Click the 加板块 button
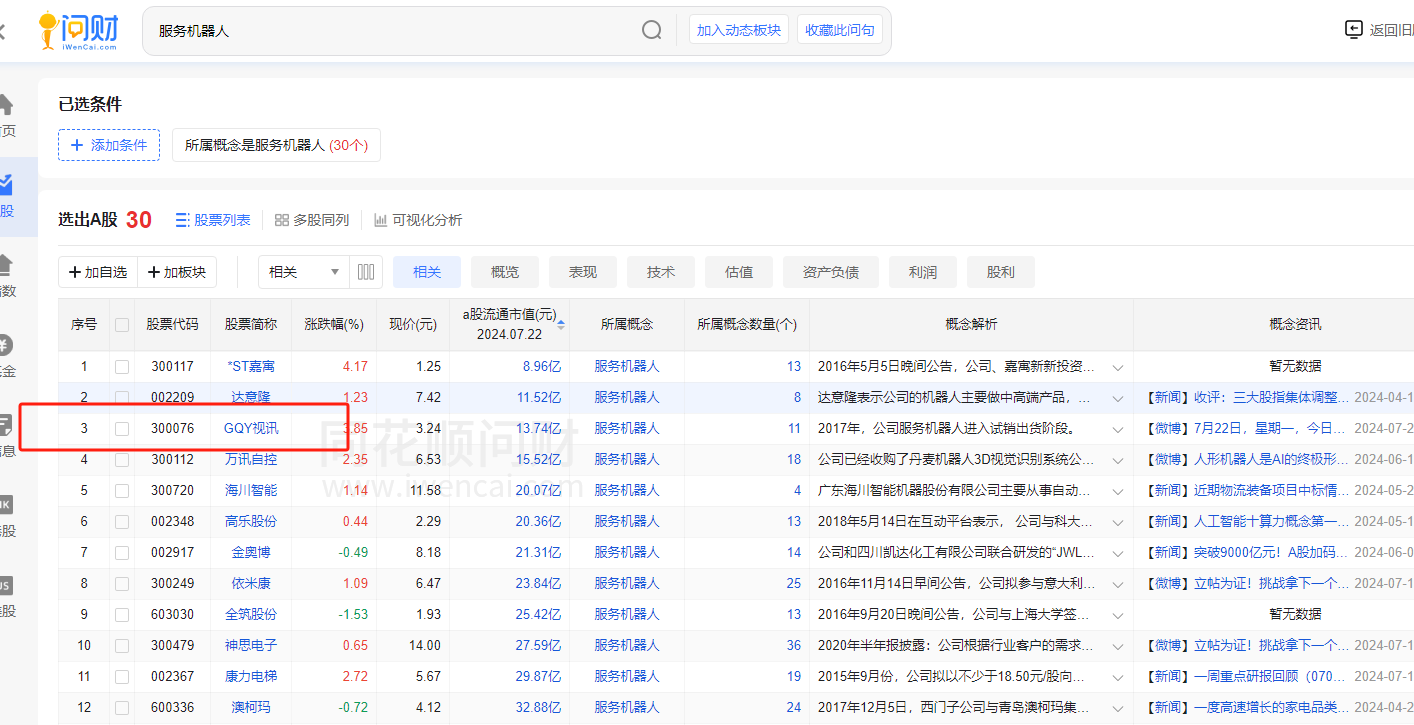1414x725 pixels. coord(177,272)
